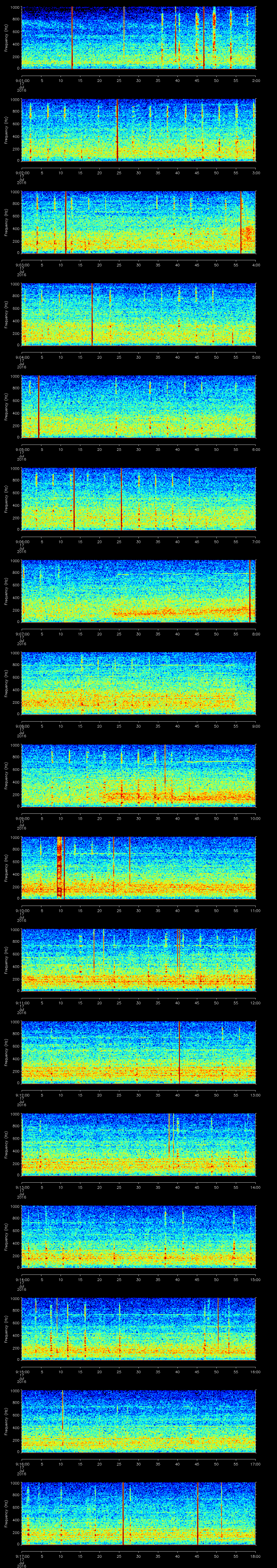Screen dimensions: 277x1568
Task: Click 'Frequency (Hz)' label of the 9:01:00 panel
Action: tap(6, 38)
